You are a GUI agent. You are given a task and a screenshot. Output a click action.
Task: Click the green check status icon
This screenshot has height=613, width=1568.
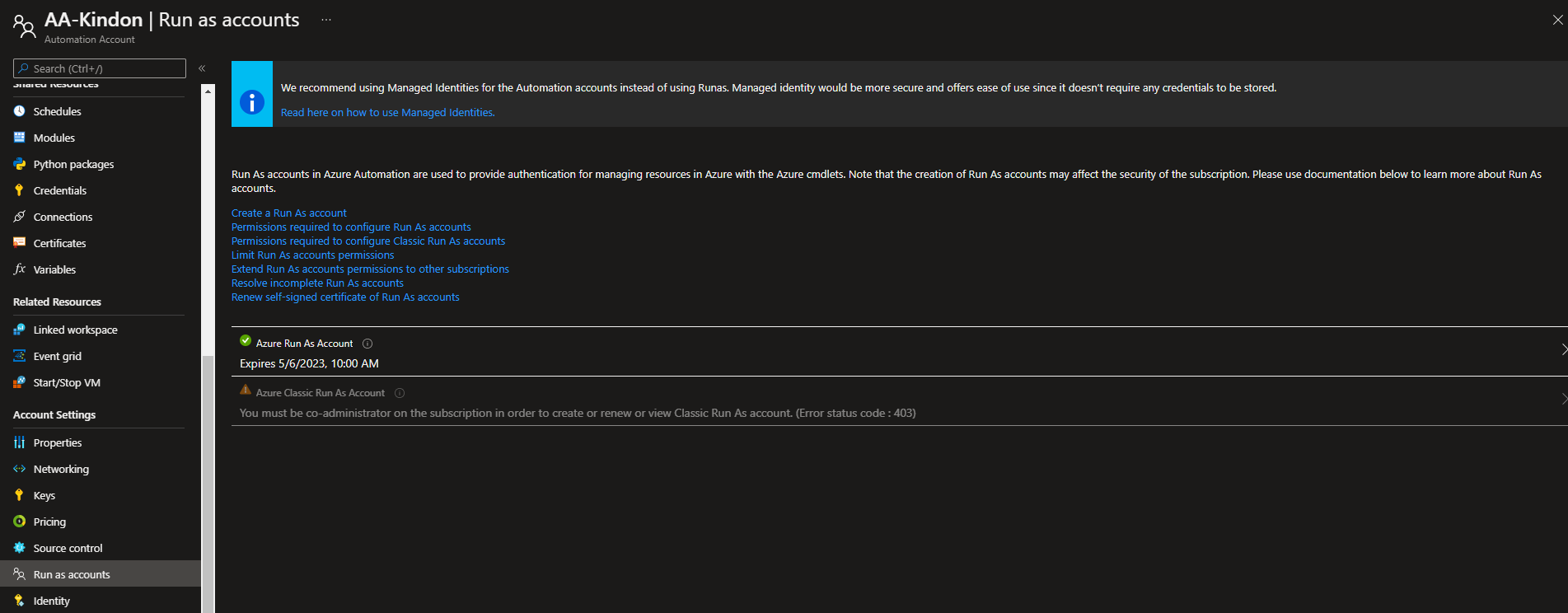246,340
